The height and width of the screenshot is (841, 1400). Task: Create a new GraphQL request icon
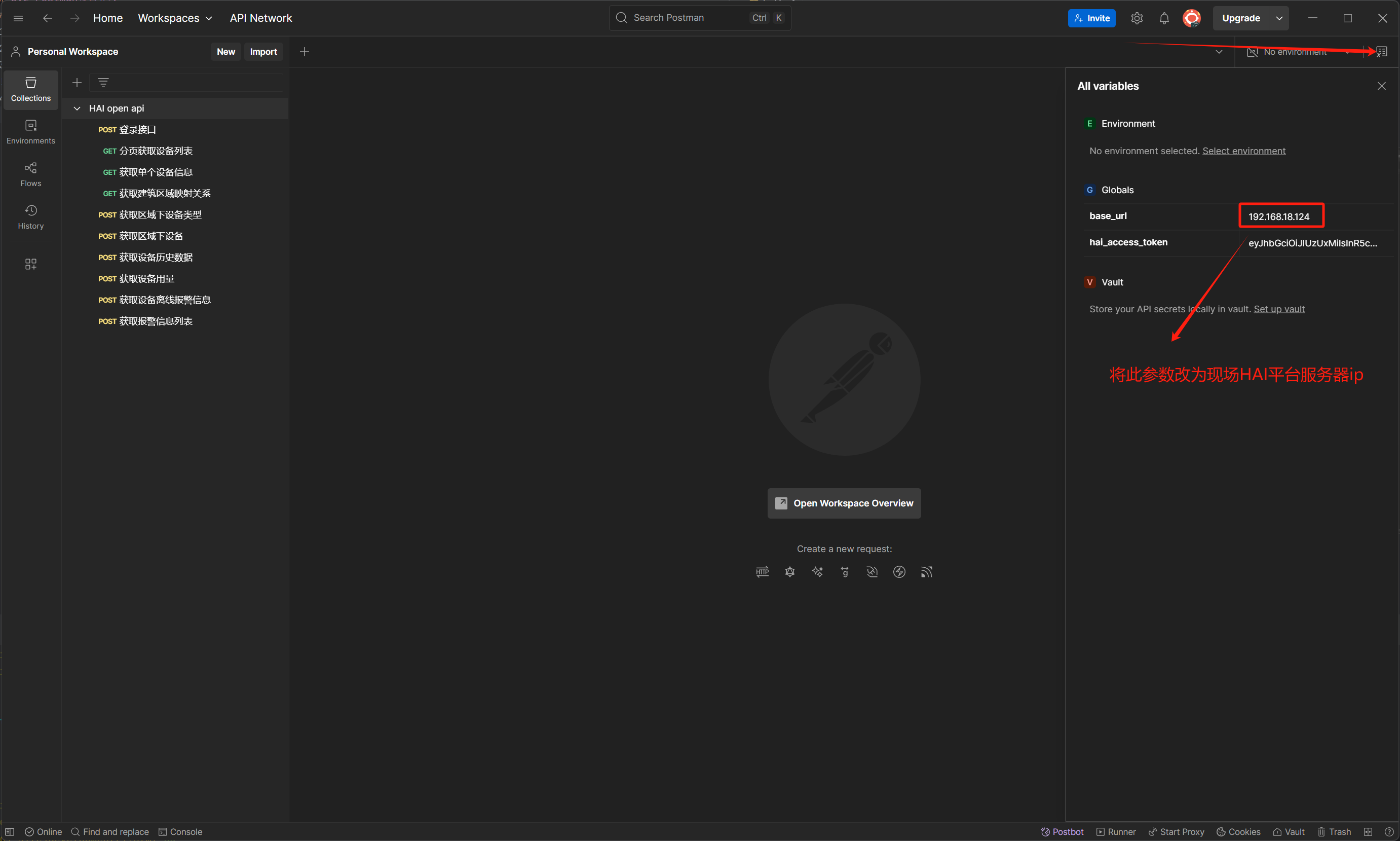click(789, 572)
